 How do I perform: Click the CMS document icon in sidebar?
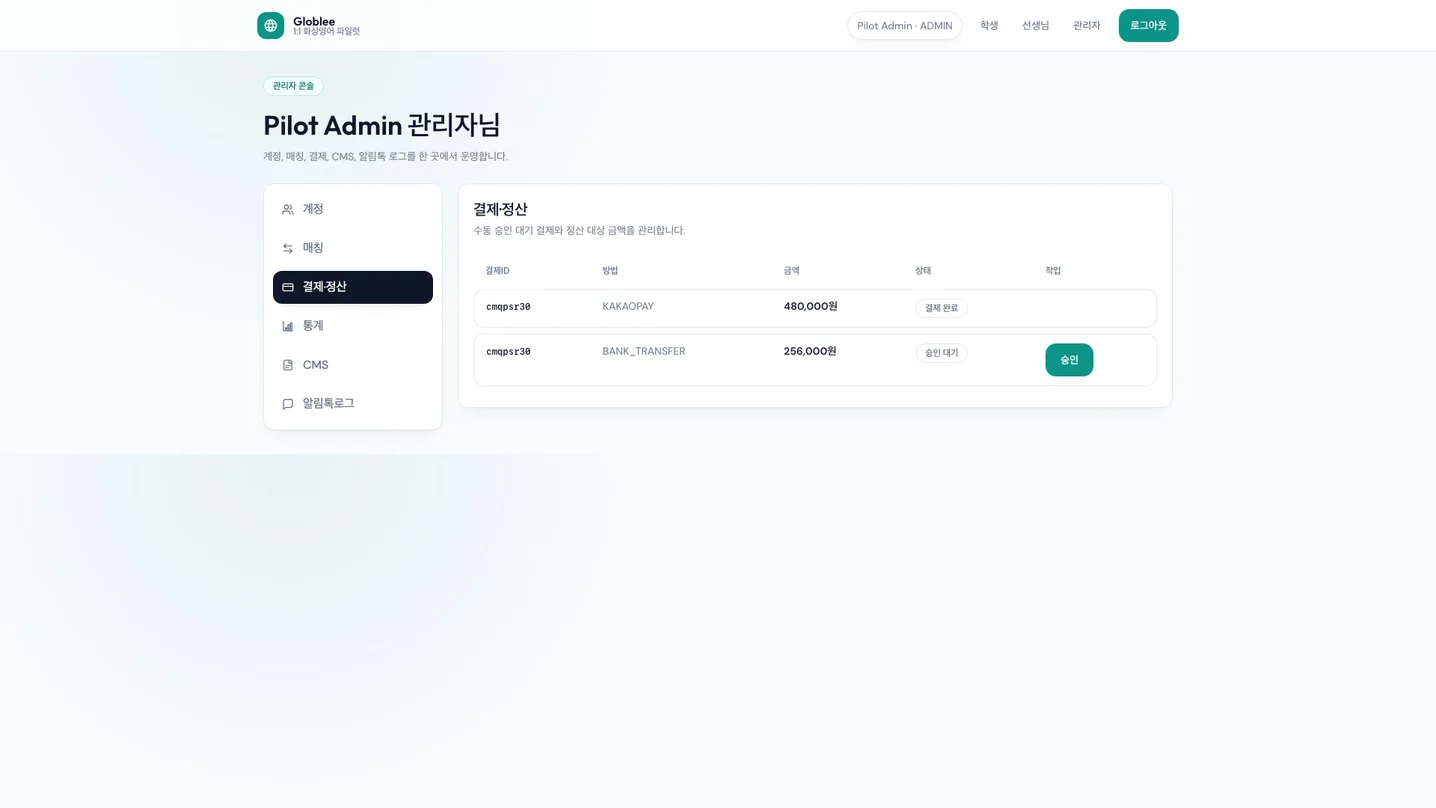coord(288,365)
